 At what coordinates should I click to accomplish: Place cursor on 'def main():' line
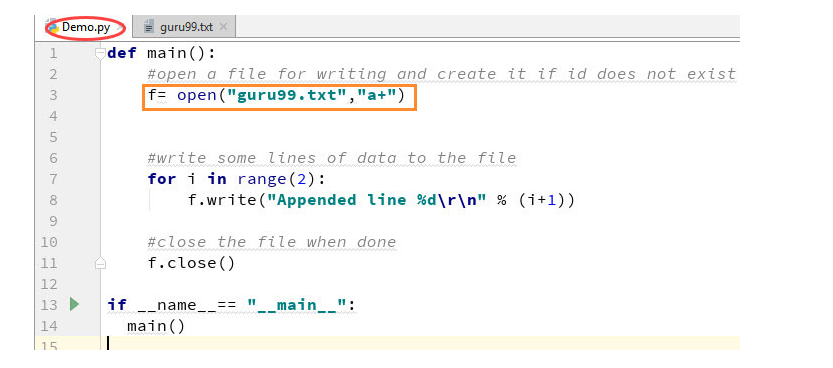coord(162,53)
